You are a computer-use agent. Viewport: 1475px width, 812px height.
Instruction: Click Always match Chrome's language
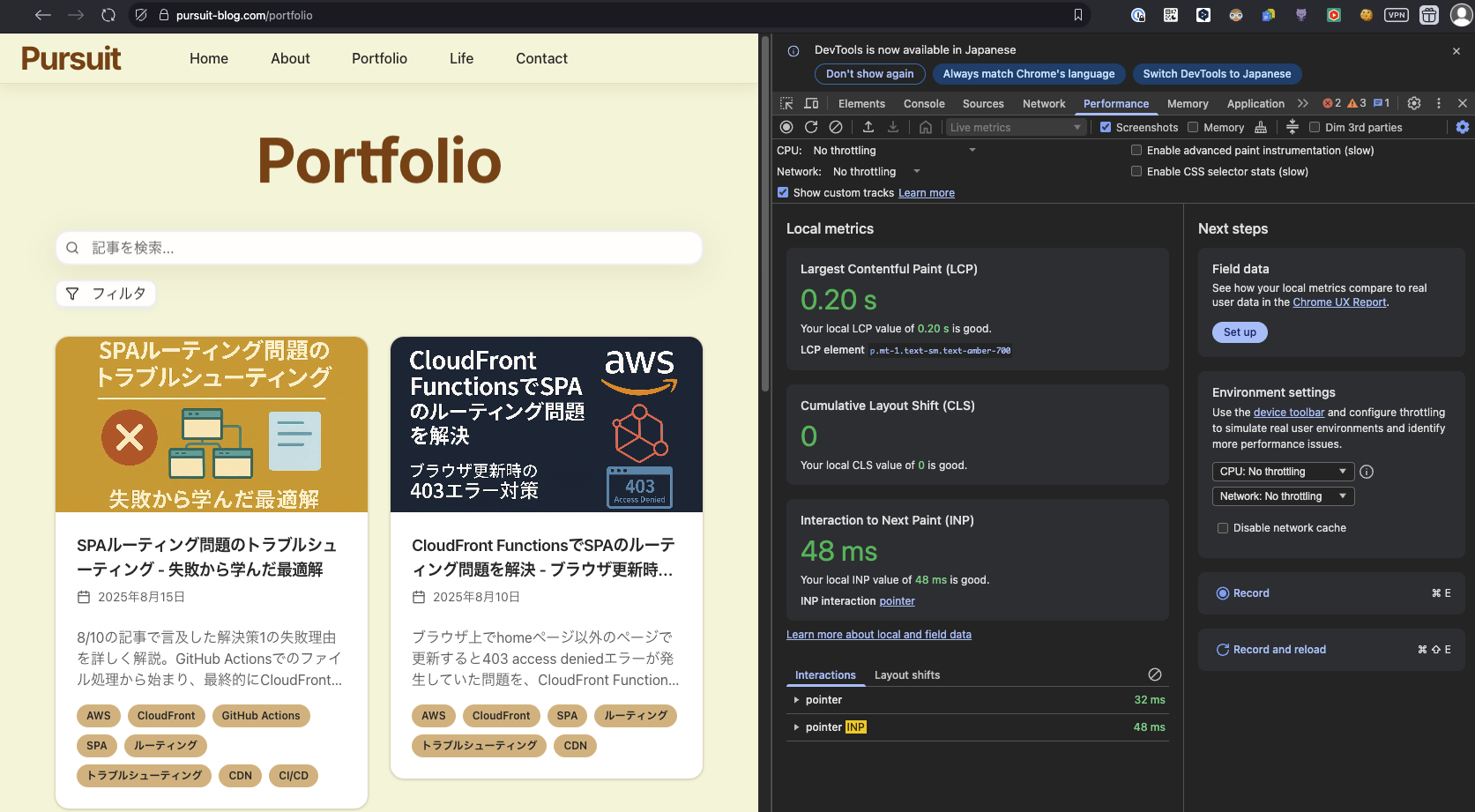pos(1029,74)
